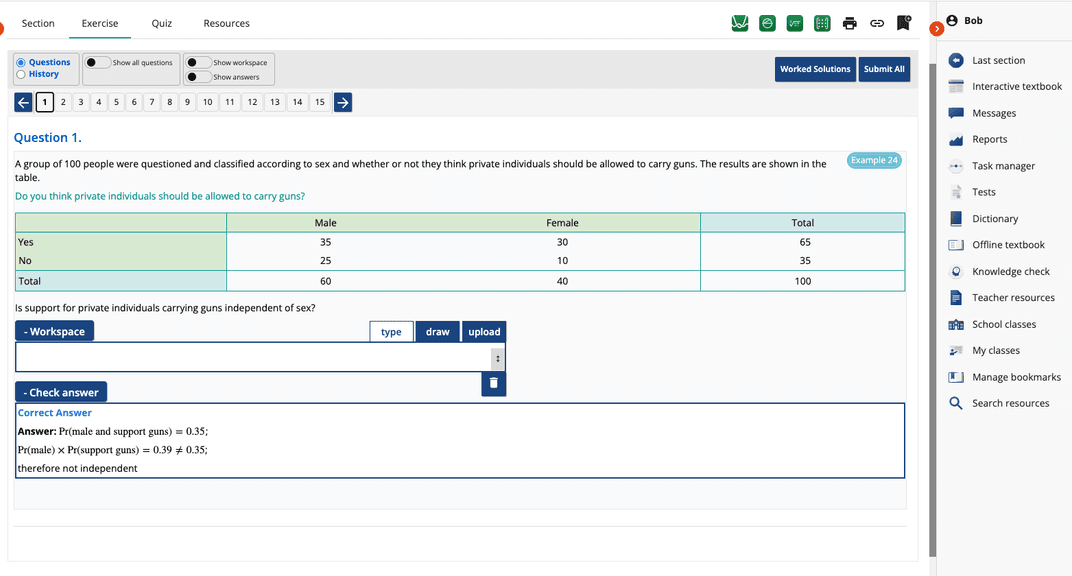Toggle Show all questions switch
This screenshot has width=1072, height=576.
click(x=97, y=62)
